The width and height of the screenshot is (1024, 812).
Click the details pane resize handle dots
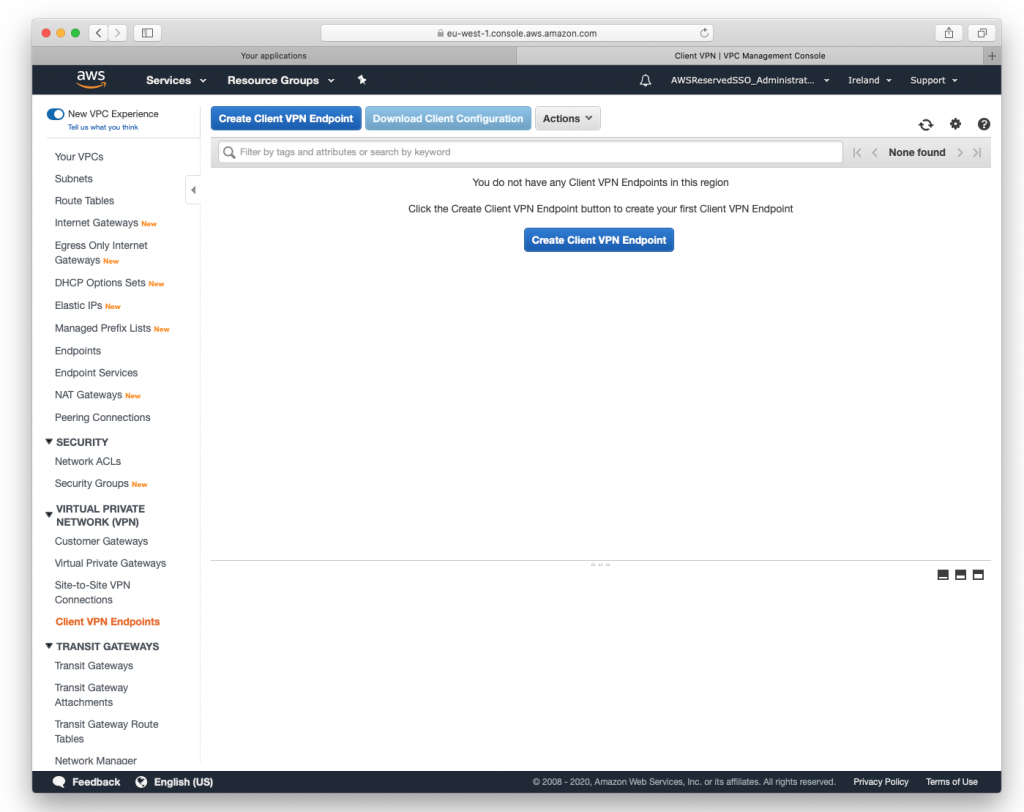(x=600, y=564)
